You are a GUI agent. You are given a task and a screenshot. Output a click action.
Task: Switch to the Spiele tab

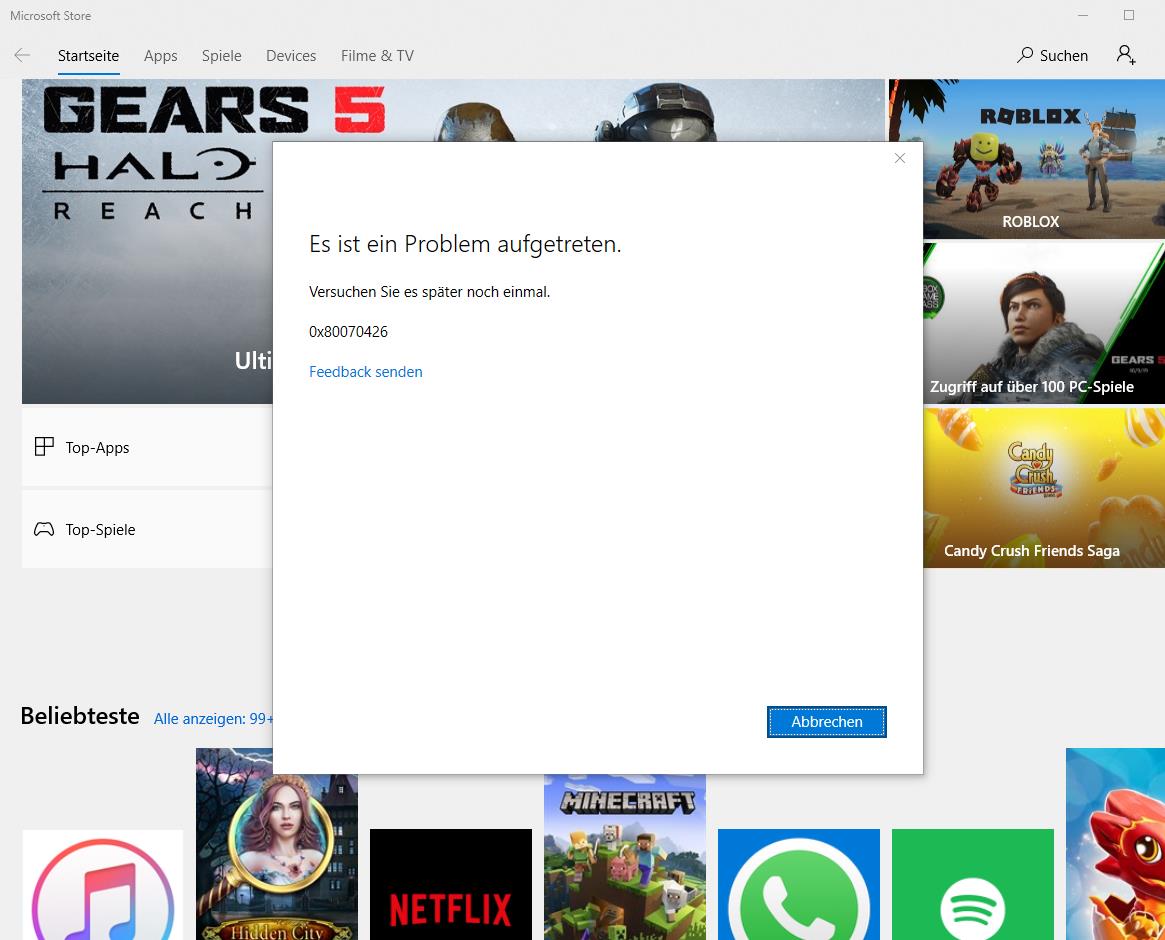point(221,56)
